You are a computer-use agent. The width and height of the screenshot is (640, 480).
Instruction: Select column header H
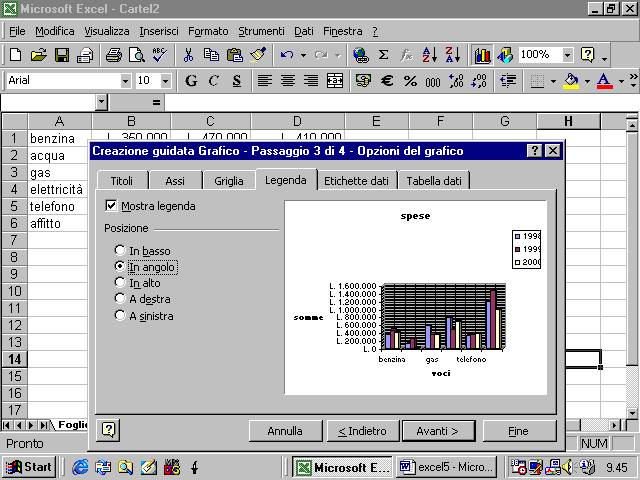(x=568, y=121)
